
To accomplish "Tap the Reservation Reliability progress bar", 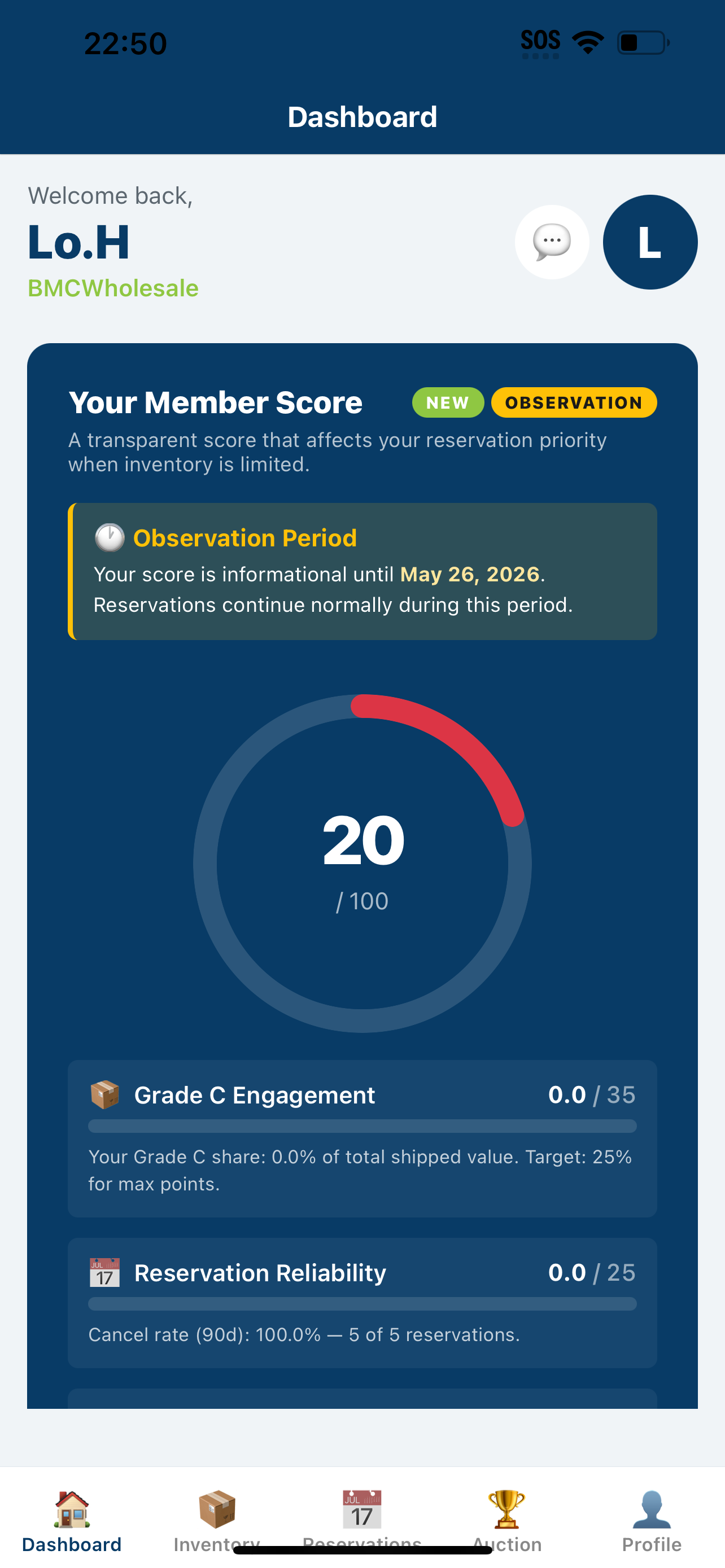I will coord(362,1303).
